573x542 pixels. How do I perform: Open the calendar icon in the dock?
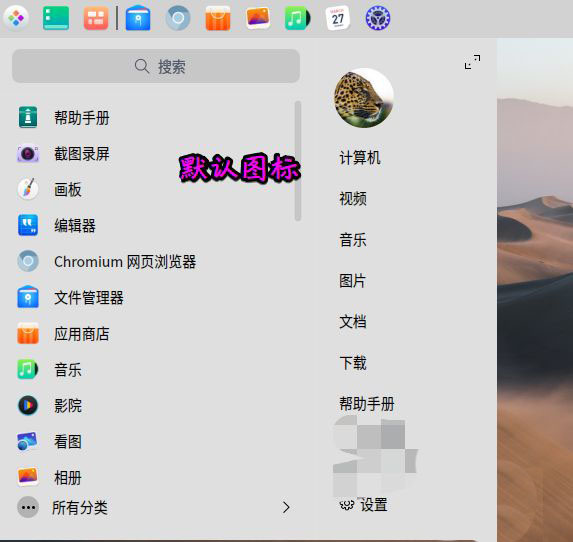[x=337, y=18]
